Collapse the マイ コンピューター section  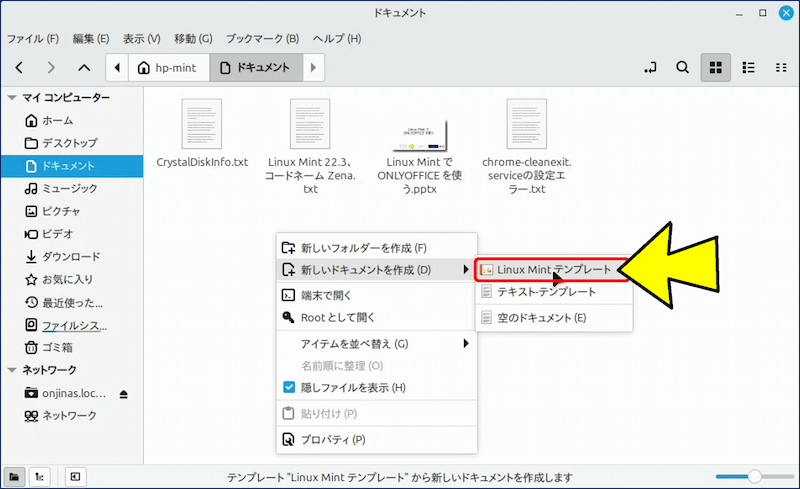coord(12,97)
